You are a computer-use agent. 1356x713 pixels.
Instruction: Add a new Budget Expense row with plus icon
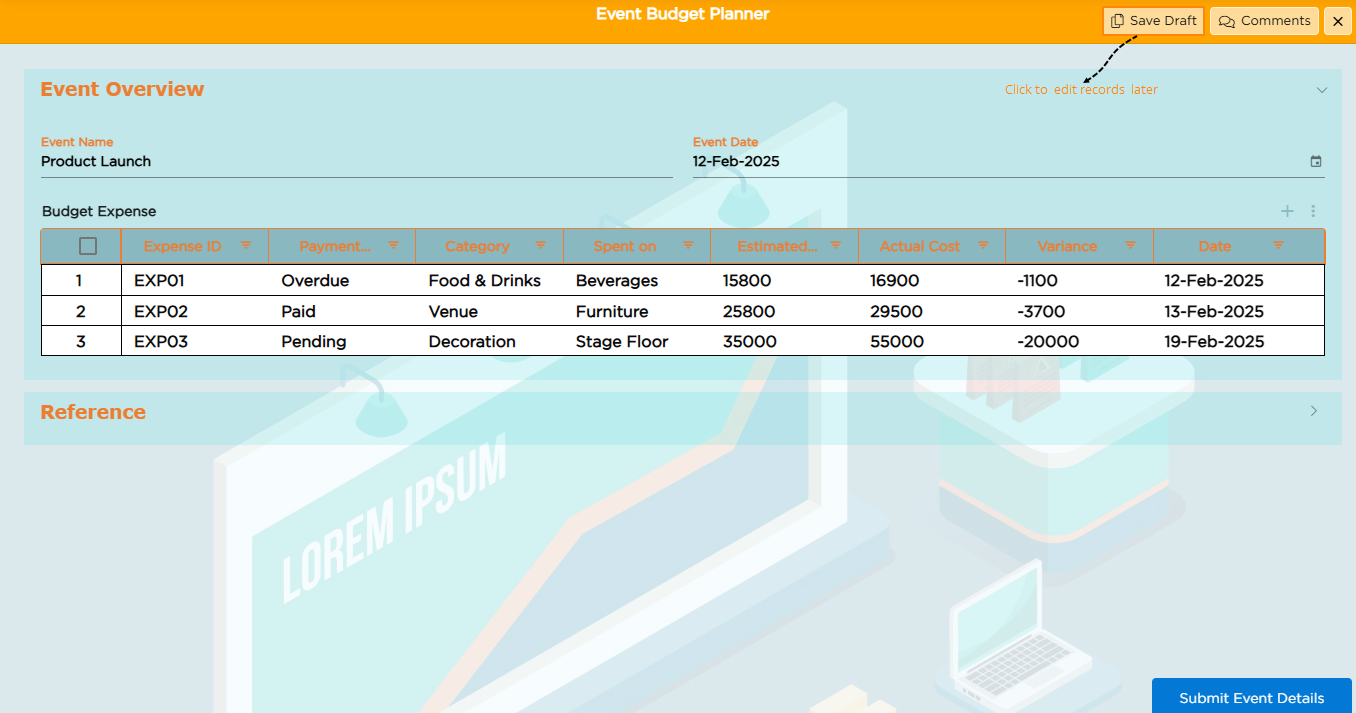[1288, 211]
